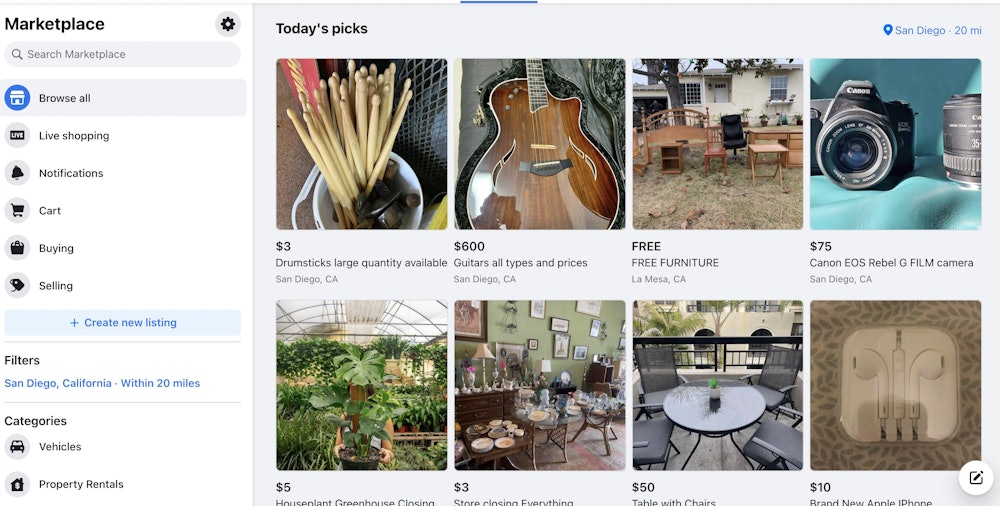Image resolution: width=1000 pixels, height=506 pixels.
Task: Click the Create new listing button
Action: [x=122, y=323]
